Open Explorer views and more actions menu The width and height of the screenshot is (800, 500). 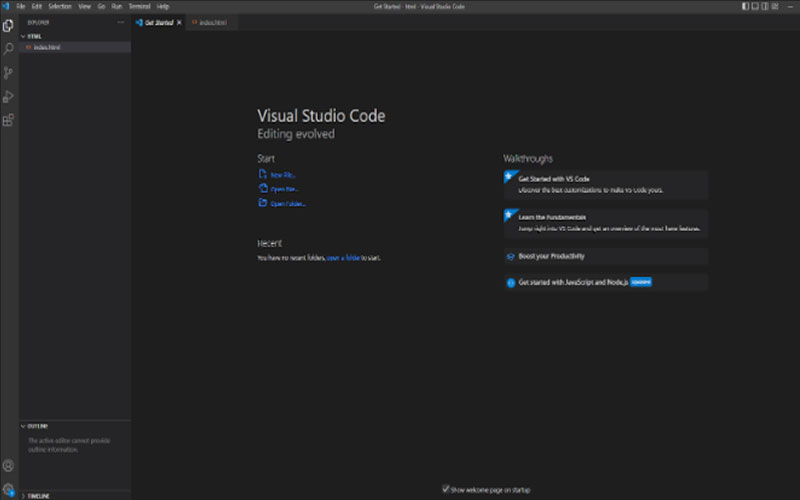[x=120, y=22]
